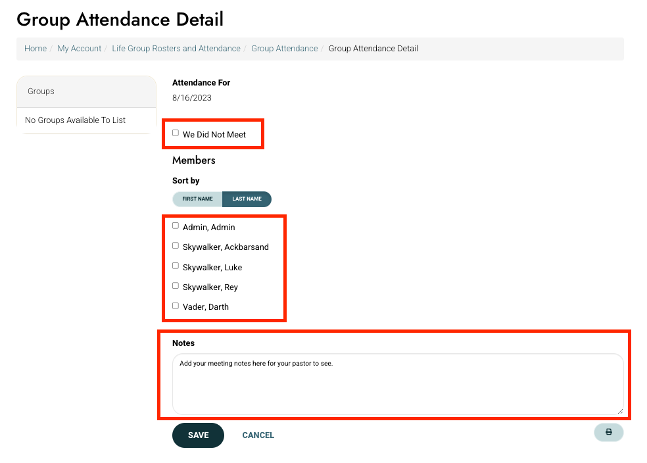Navigate to Group Attendance breadcrumb
Screen dimensions: 647x463
[x=284, y=48]
